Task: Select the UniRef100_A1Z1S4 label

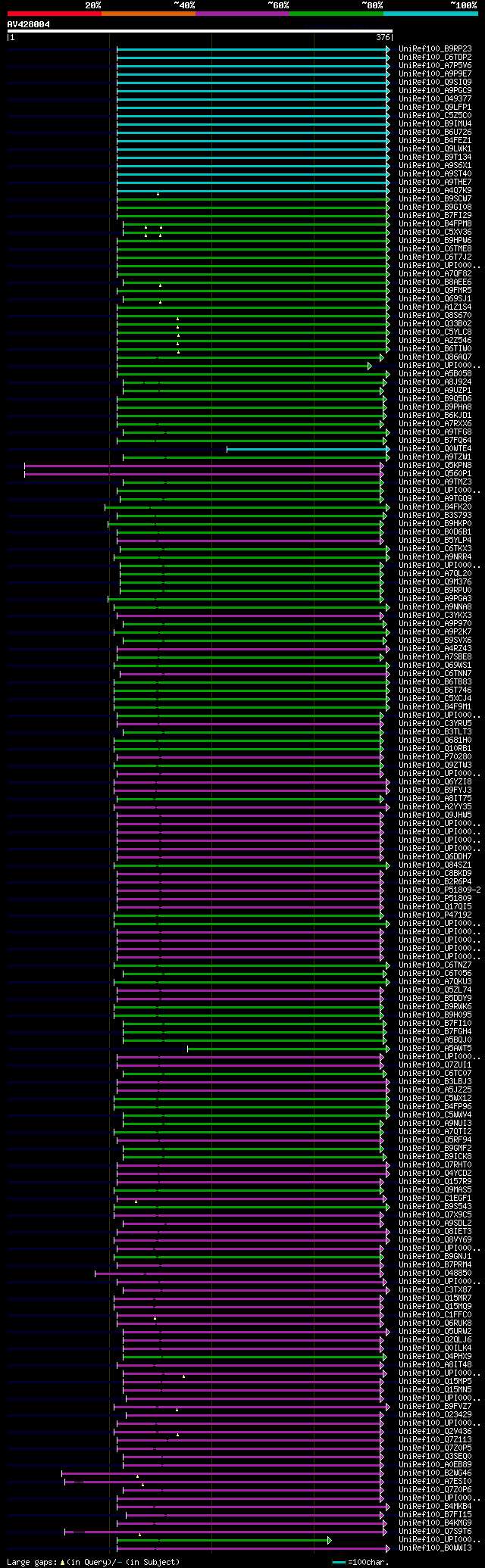Action: click(x=435, y=307)
